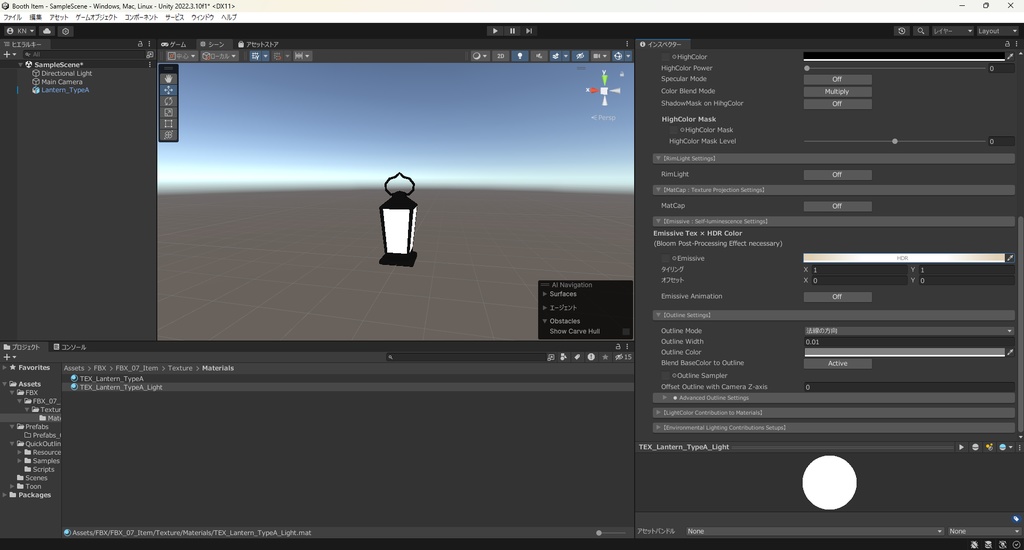Toggle scene audio icon
The width and height of the screenshot is (1024, 550).
pos(539,56)
